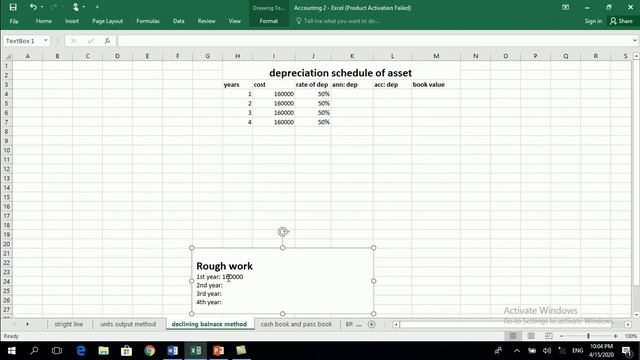The height and width of the screenshot is (360, 640).
Task: Undo the last action
Action: (x=33, y=7)
